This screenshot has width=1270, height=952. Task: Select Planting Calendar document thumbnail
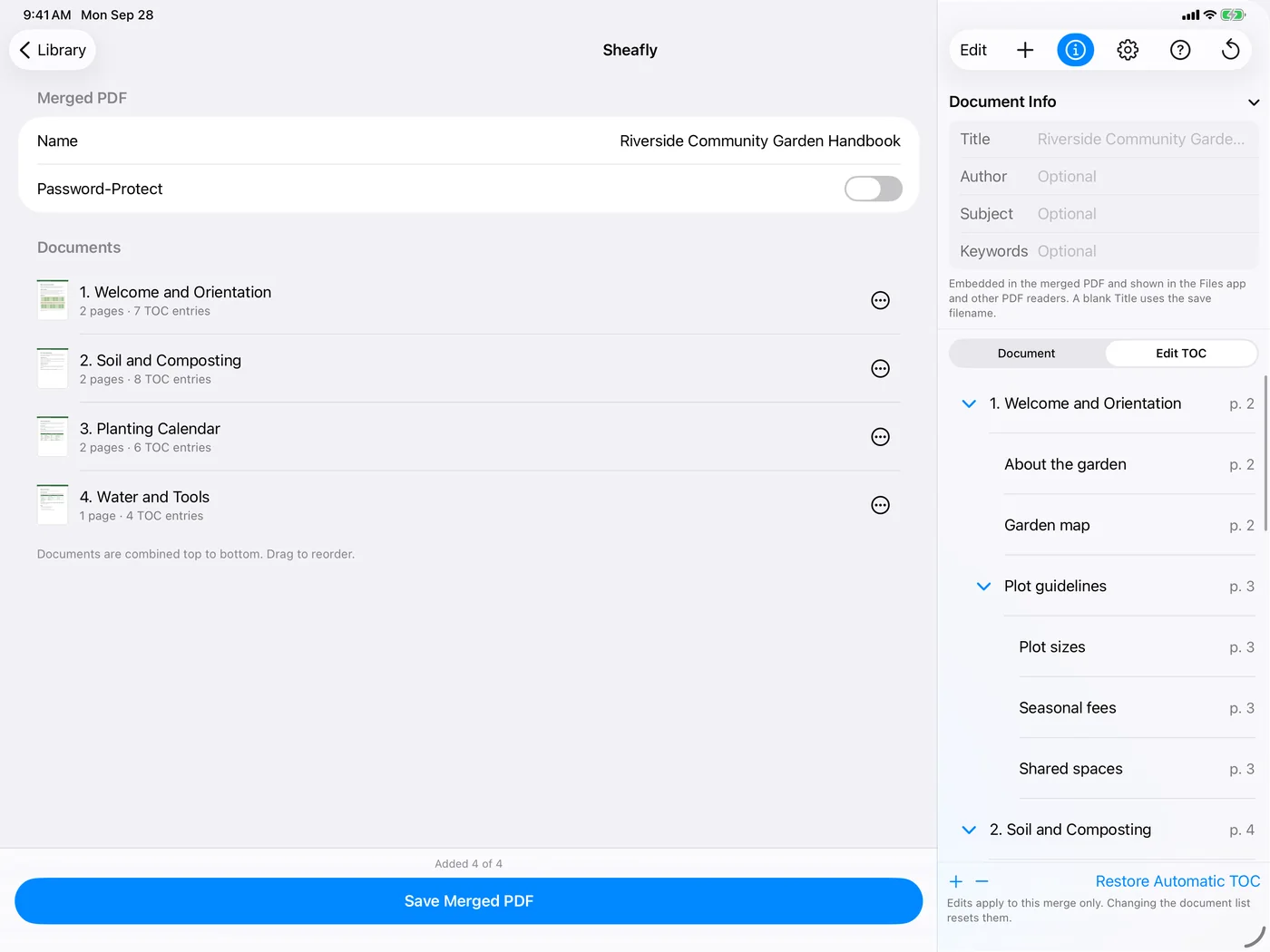coord(53,437)
